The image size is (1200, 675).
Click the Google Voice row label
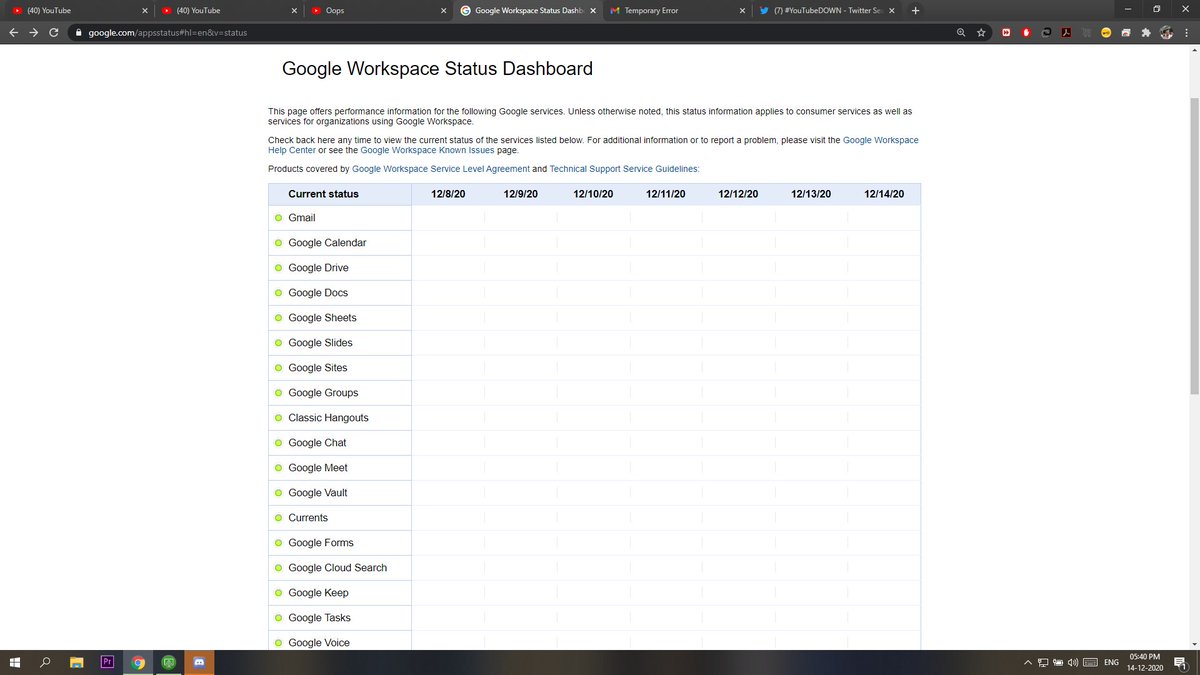(319, 643)
